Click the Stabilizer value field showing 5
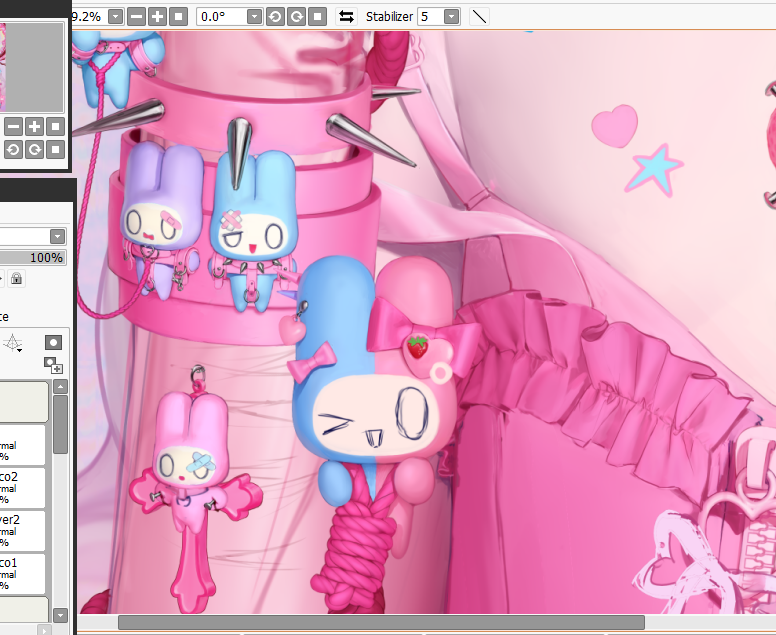This screenshot has width=776, height=635. (x=431, y=16)
